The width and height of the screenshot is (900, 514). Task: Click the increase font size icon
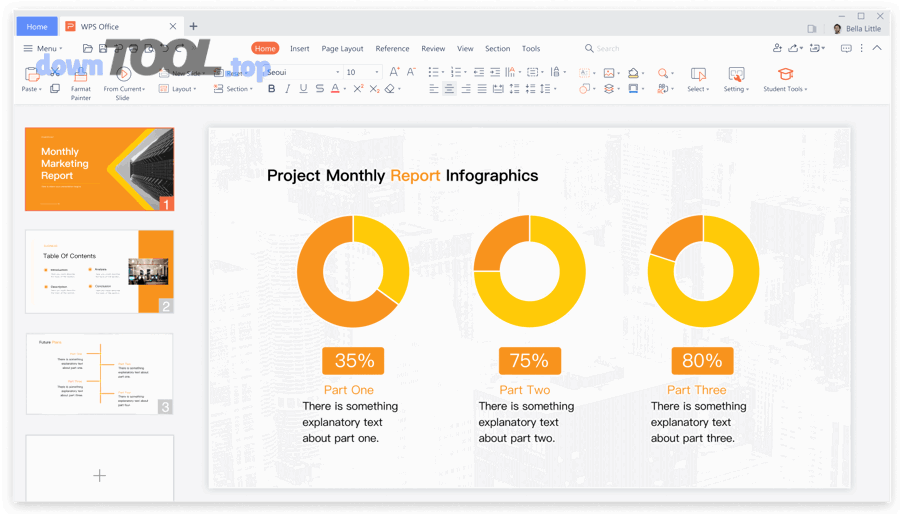(x=394, y=72)
